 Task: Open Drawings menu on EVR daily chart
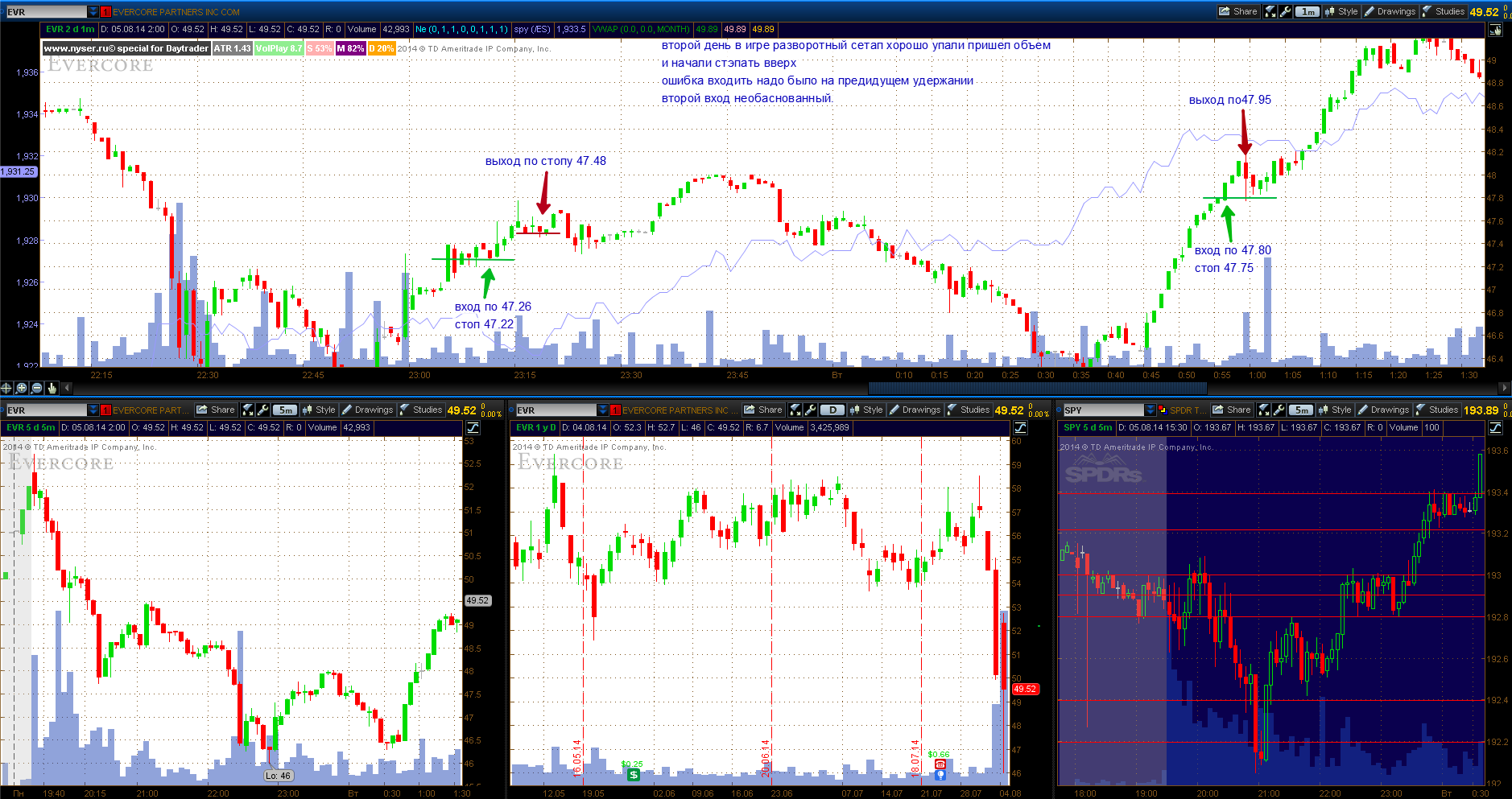tap(915, 410)
